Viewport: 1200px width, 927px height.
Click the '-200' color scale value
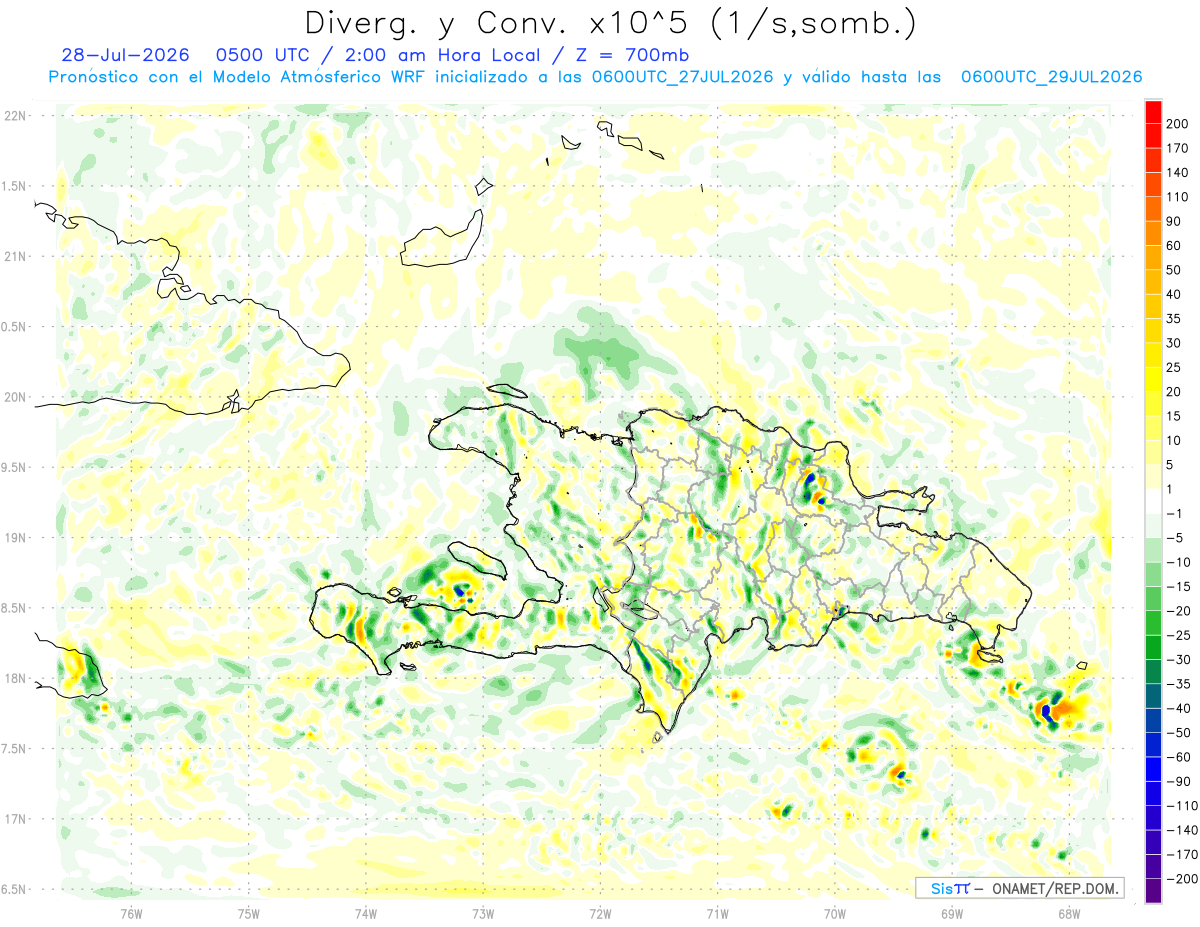coord(1184,879)
